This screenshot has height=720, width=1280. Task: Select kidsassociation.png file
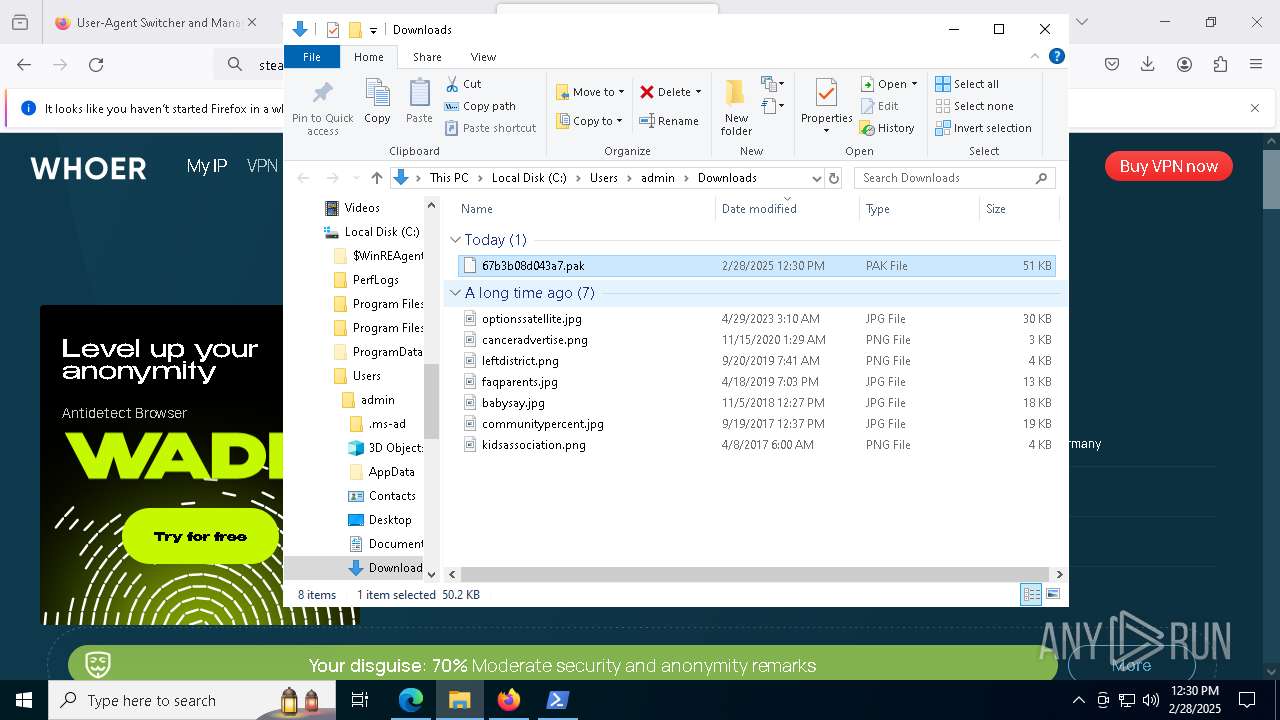tap(756, 445)
